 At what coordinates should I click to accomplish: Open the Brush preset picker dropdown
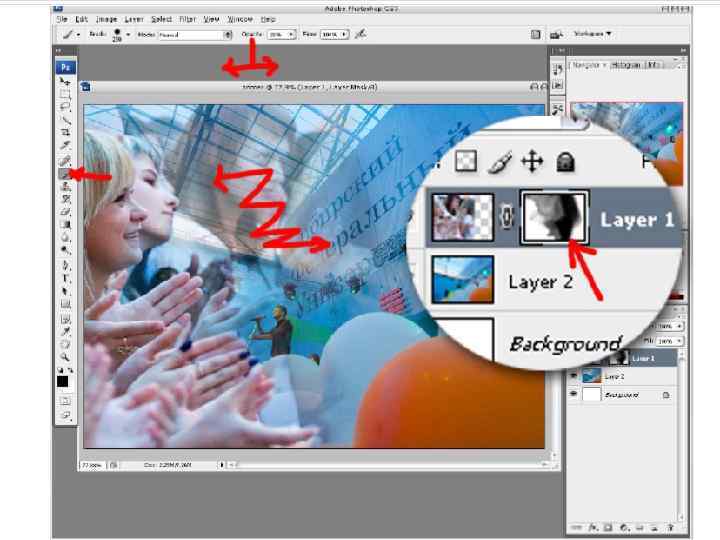tap(128, 34)
